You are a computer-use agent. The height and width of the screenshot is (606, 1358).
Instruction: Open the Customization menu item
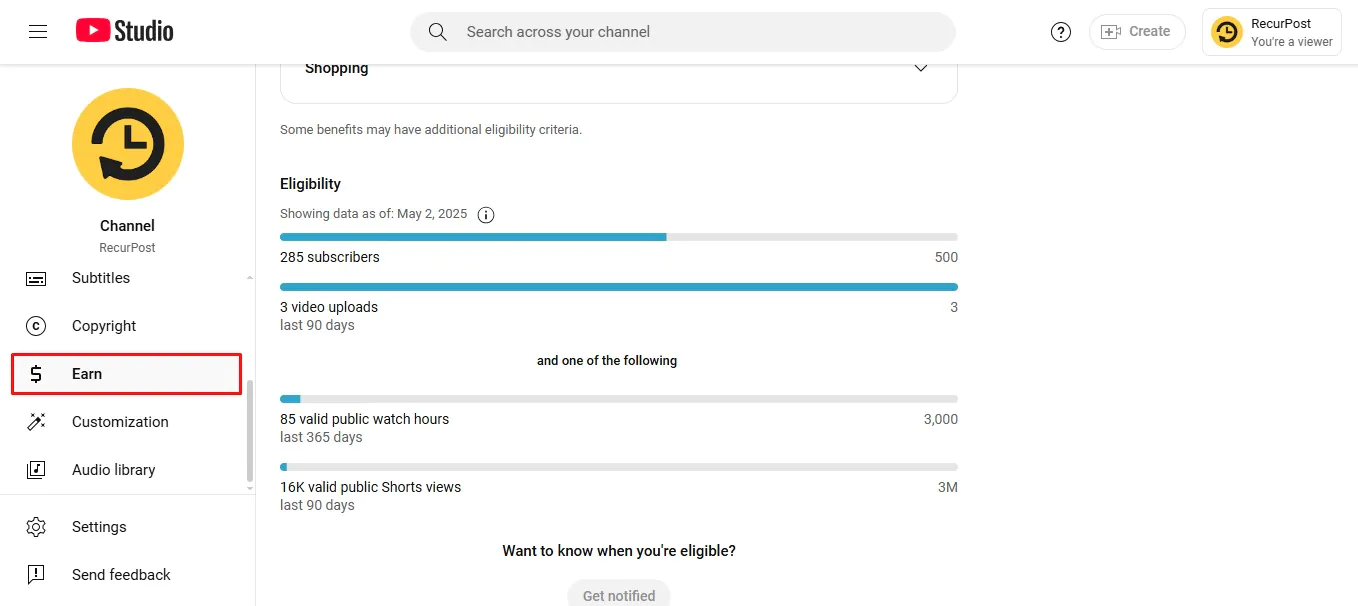tap(120, 422)
